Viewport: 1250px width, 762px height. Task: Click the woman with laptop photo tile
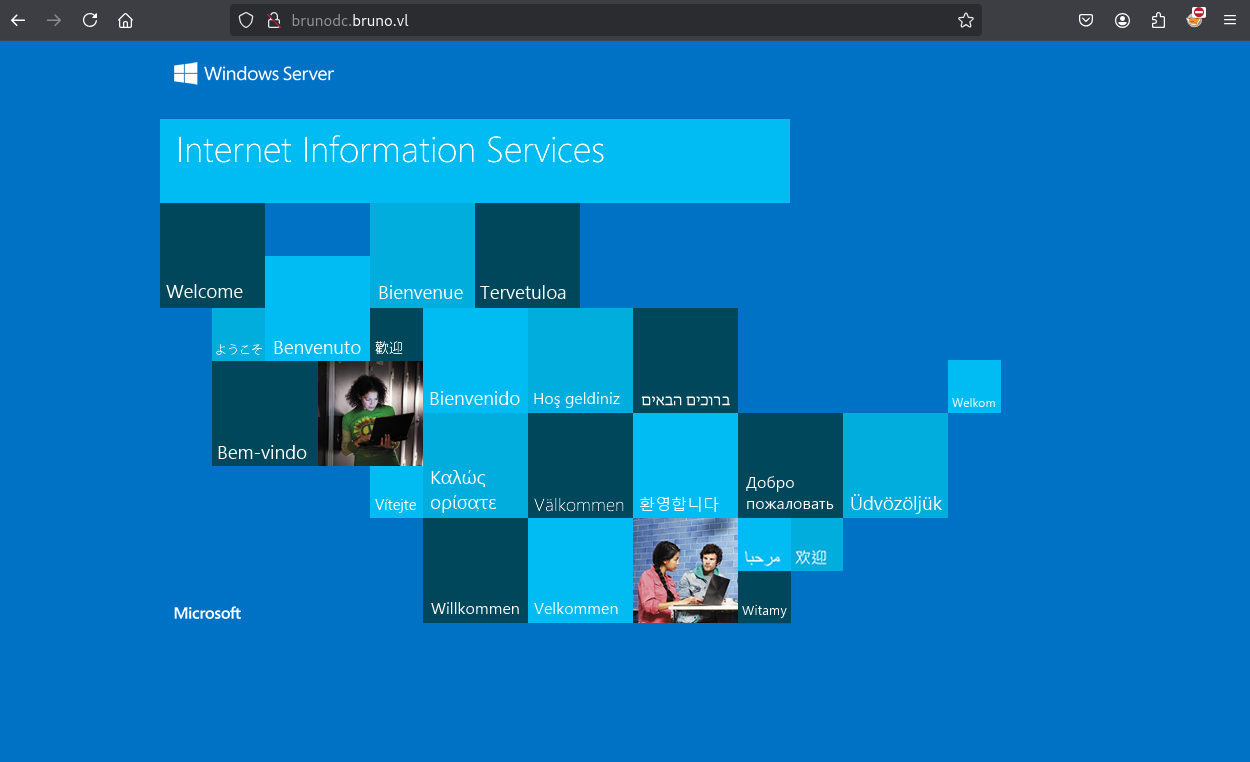pyautogui.click(x=370, y=413)
